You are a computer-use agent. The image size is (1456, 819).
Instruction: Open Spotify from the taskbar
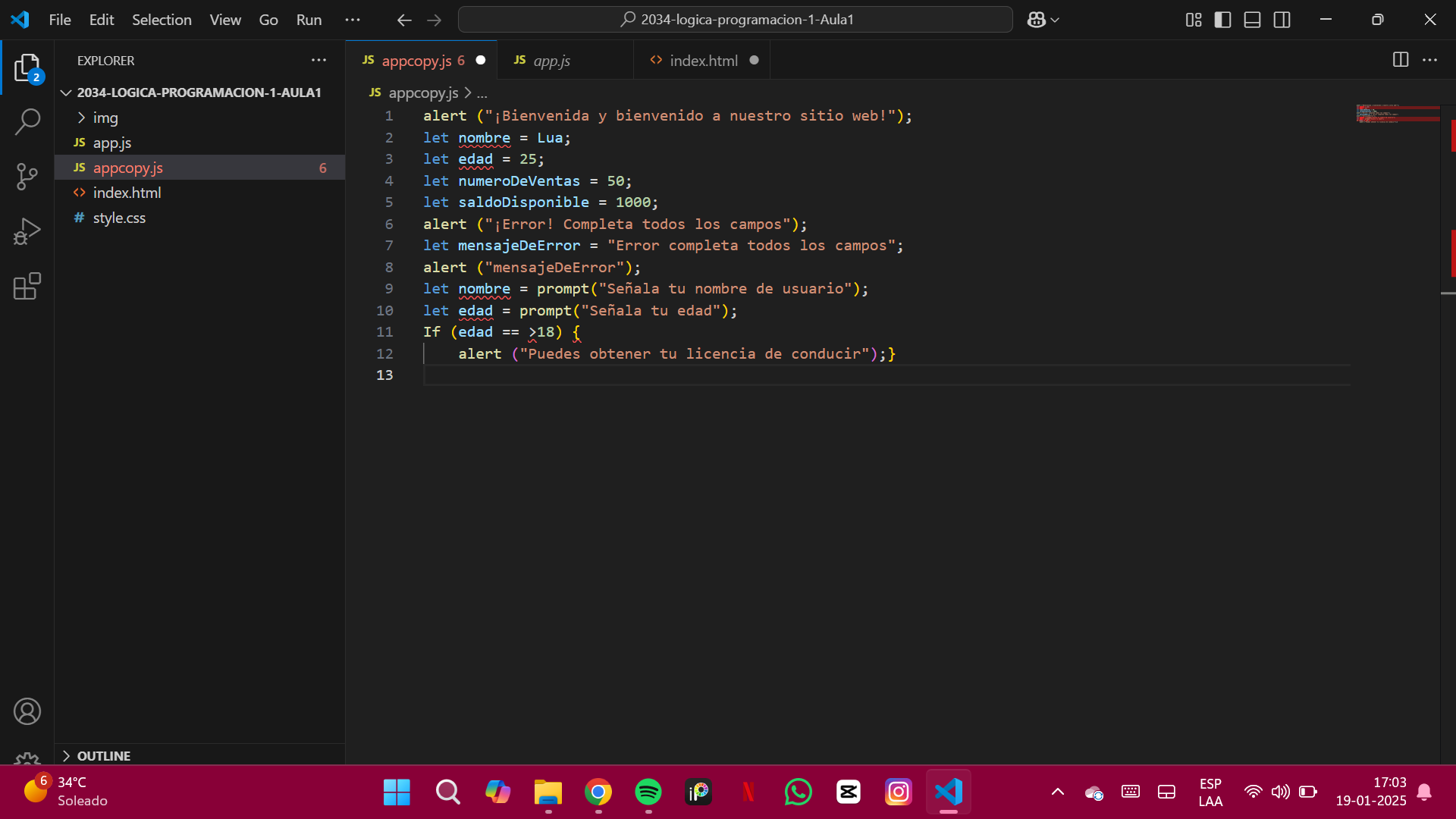648,792
